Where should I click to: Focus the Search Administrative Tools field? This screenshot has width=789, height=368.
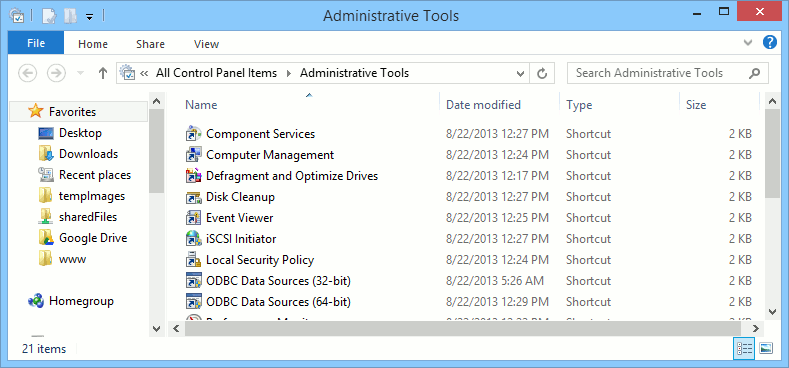point(659,73)
